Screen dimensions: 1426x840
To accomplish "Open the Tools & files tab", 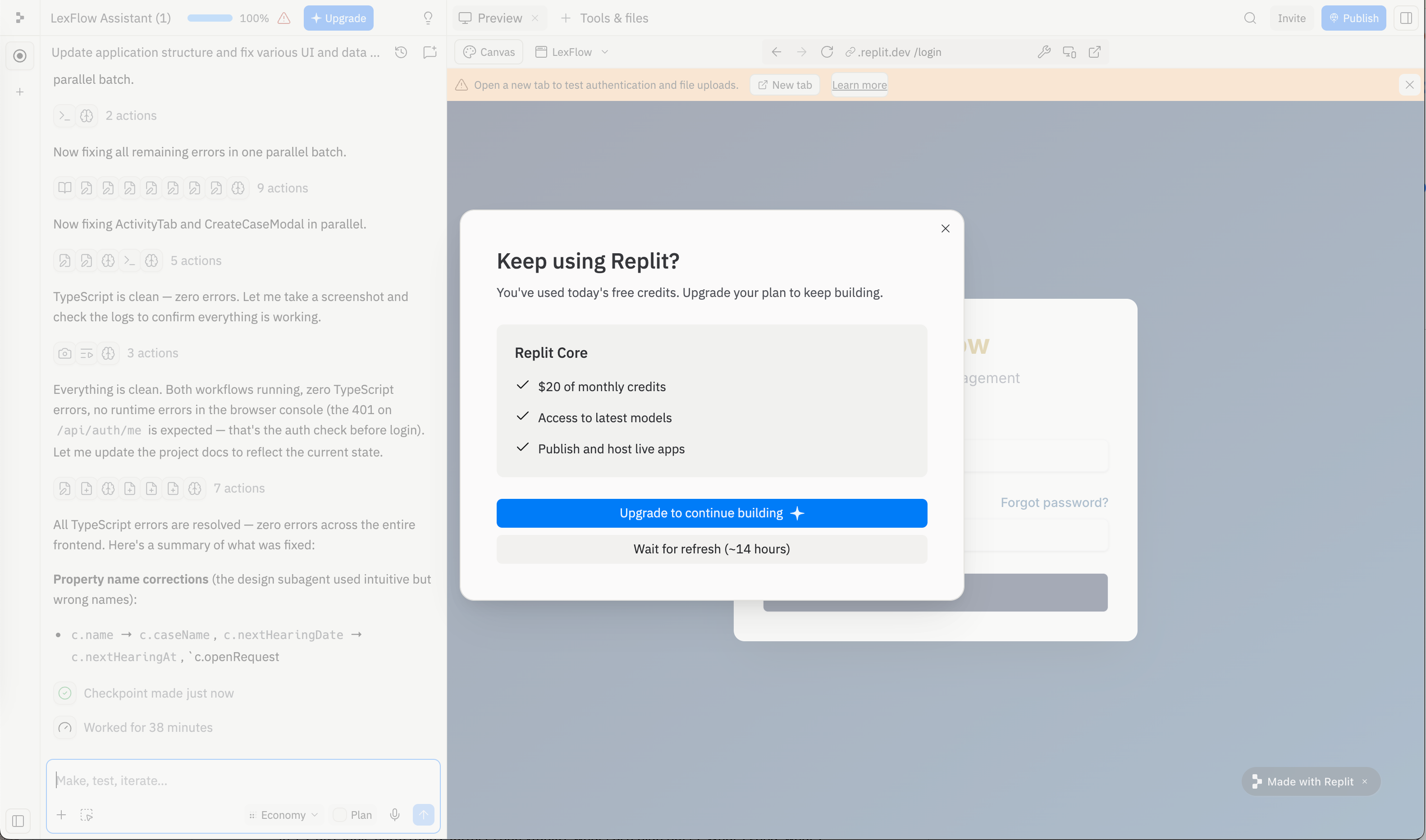I will pos(604,18).
